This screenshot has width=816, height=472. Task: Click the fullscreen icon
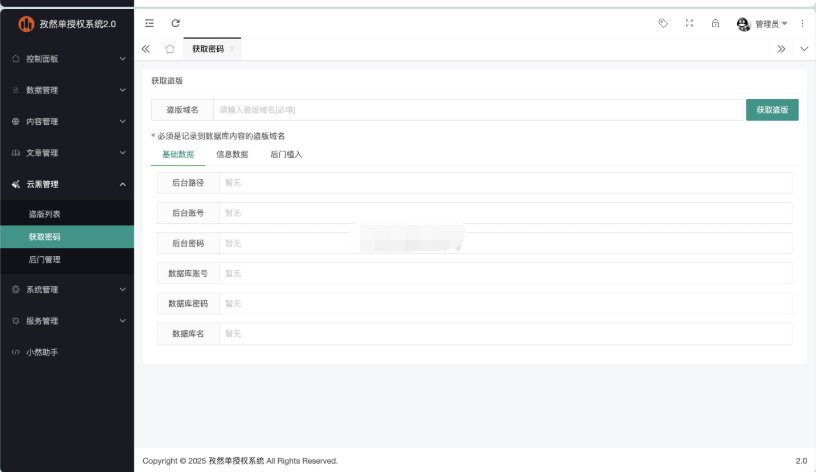(x=690, y=23)
